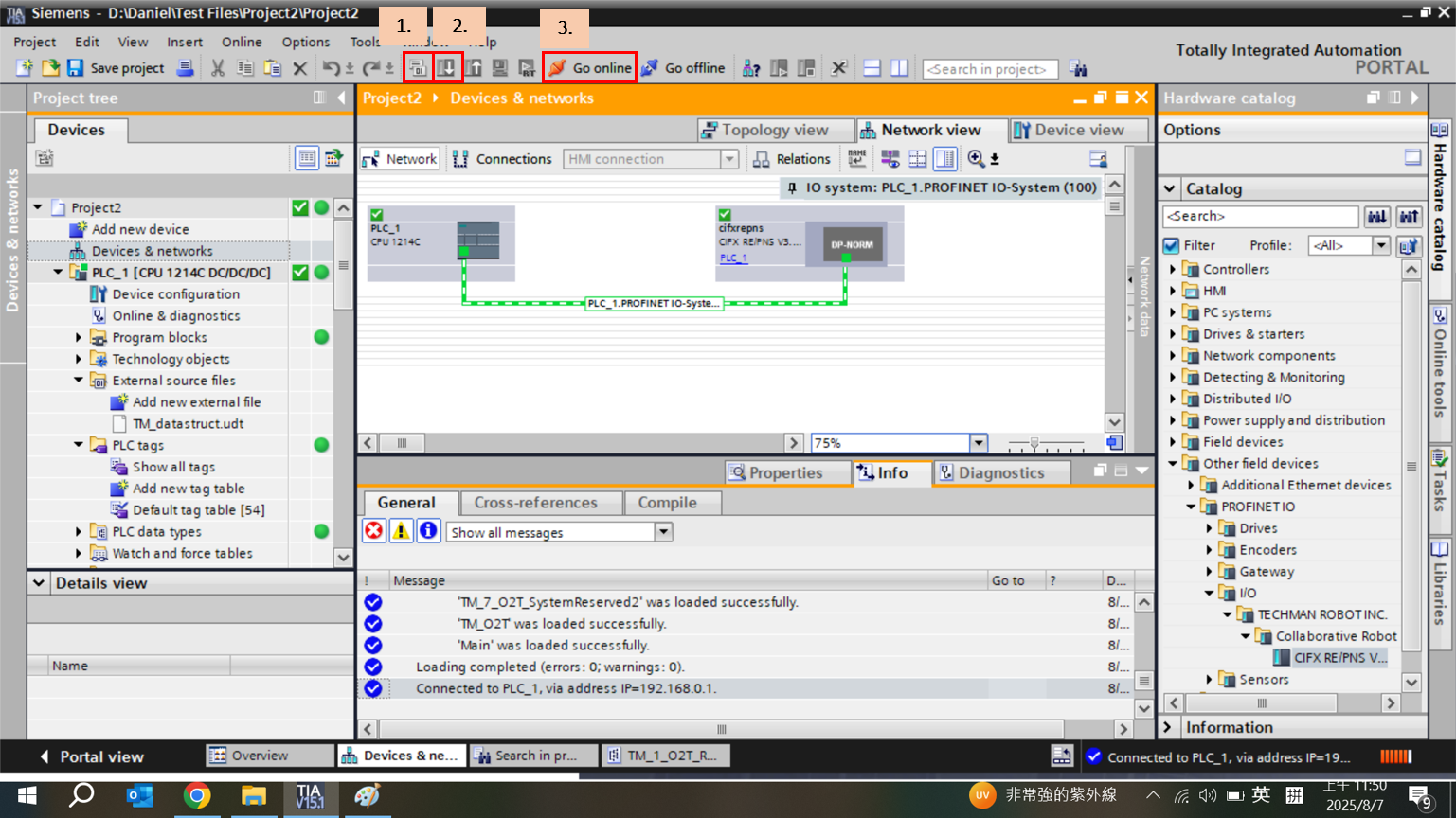
Task: Click the New project toolbar icon
Action: [24, 68]
